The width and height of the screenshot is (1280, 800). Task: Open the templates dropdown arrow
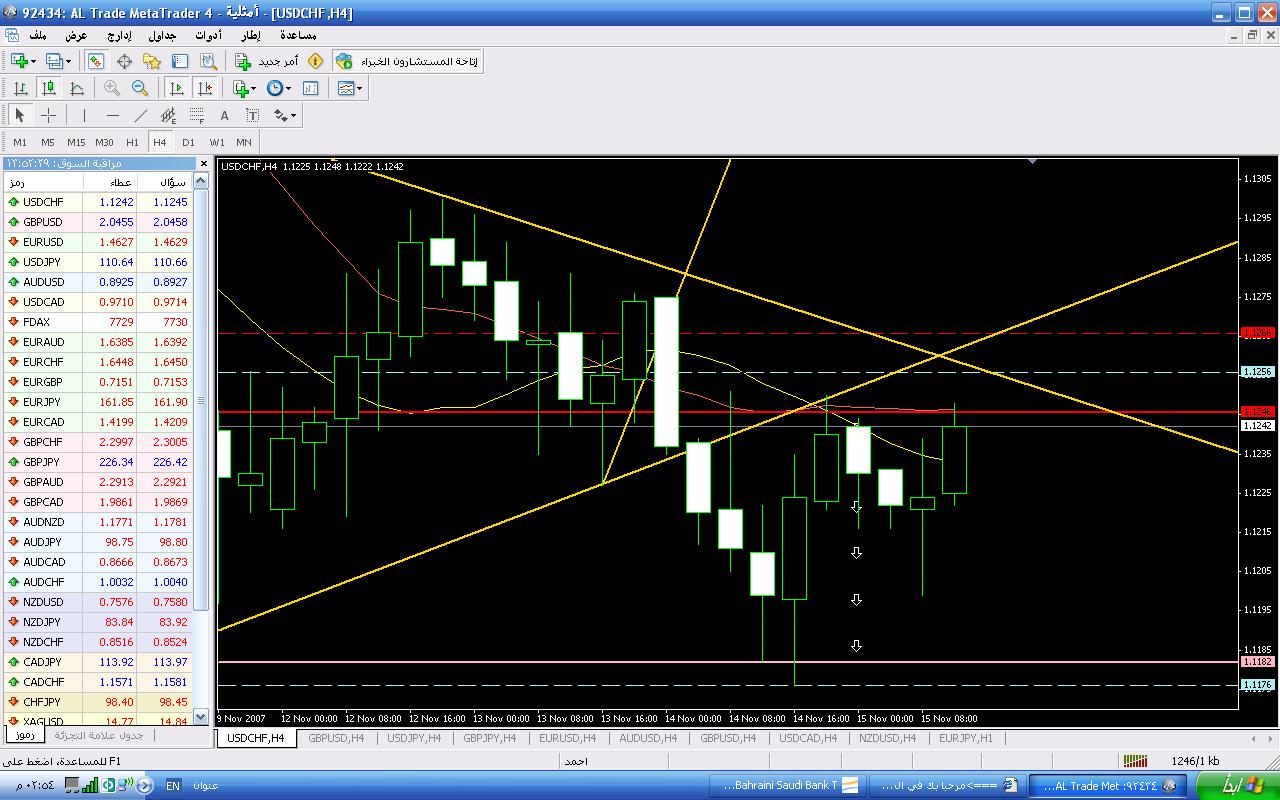point(360,88)
